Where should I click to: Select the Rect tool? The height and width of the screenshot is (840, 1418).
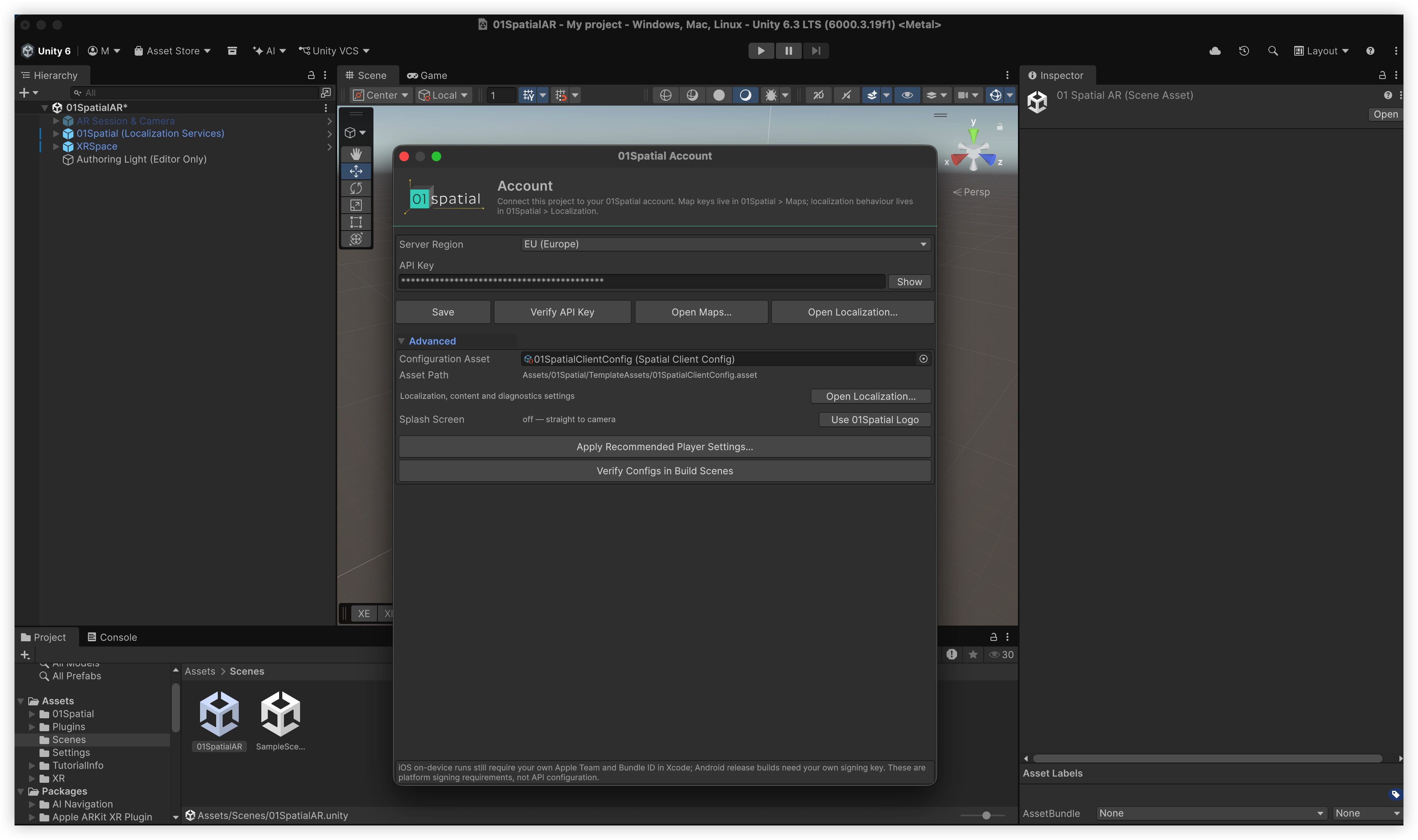[356, 222]
